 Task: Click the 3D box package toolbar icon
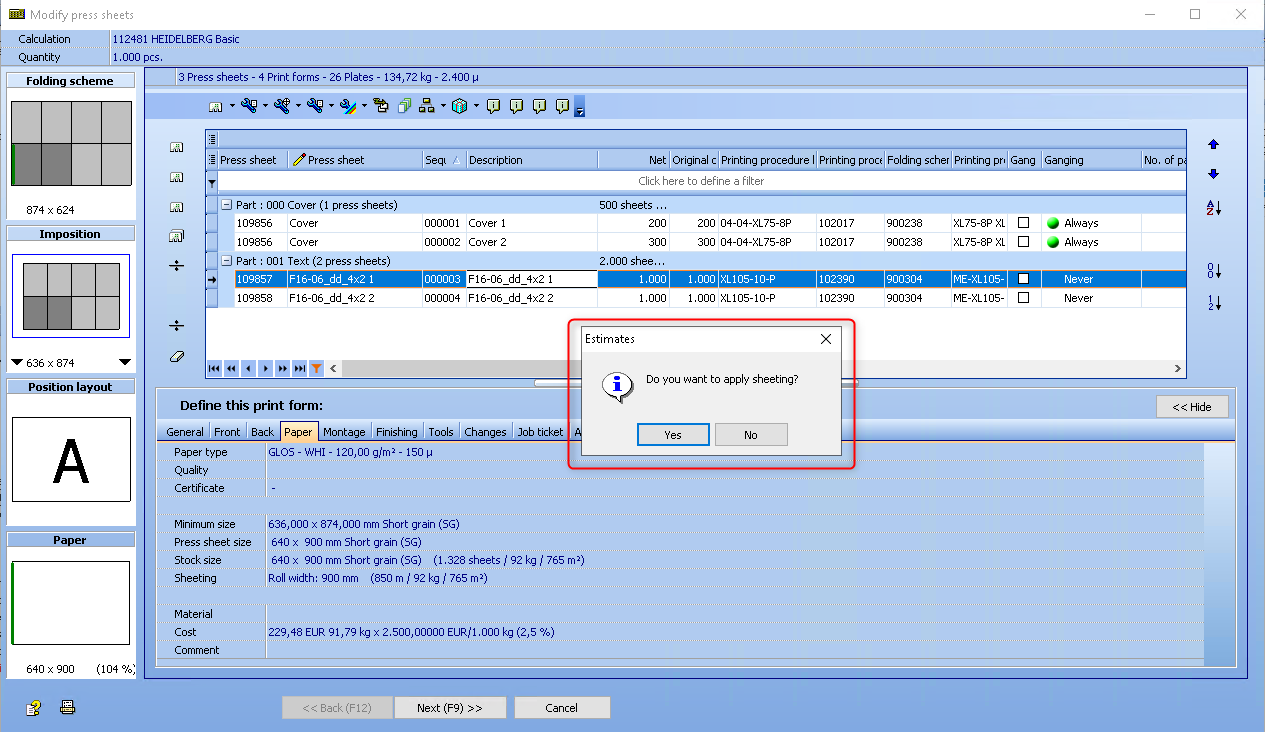[x=460, y=105]
